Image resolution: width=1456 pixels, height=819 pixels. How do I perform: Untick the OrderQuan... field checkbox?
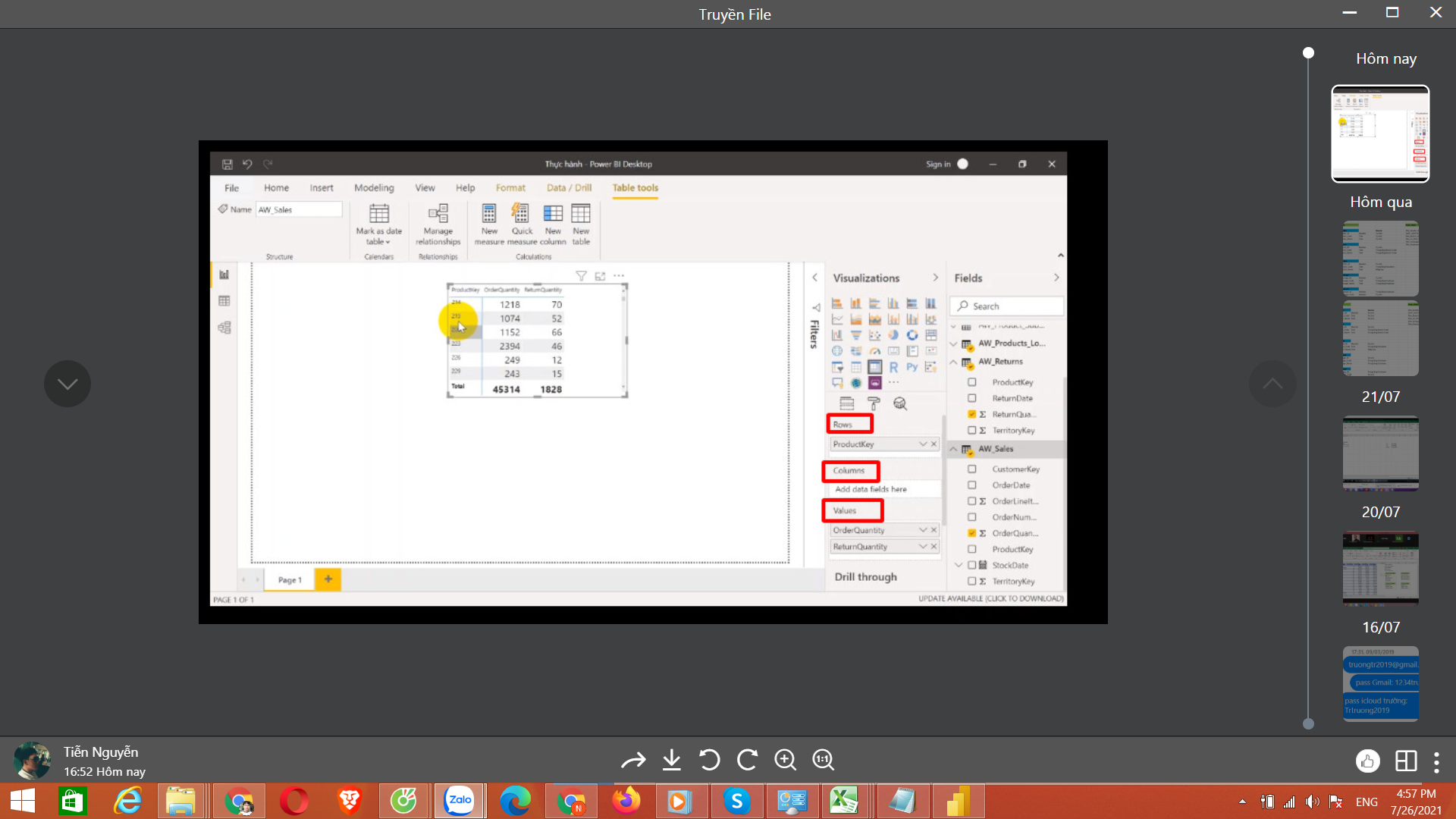[971, 533]
